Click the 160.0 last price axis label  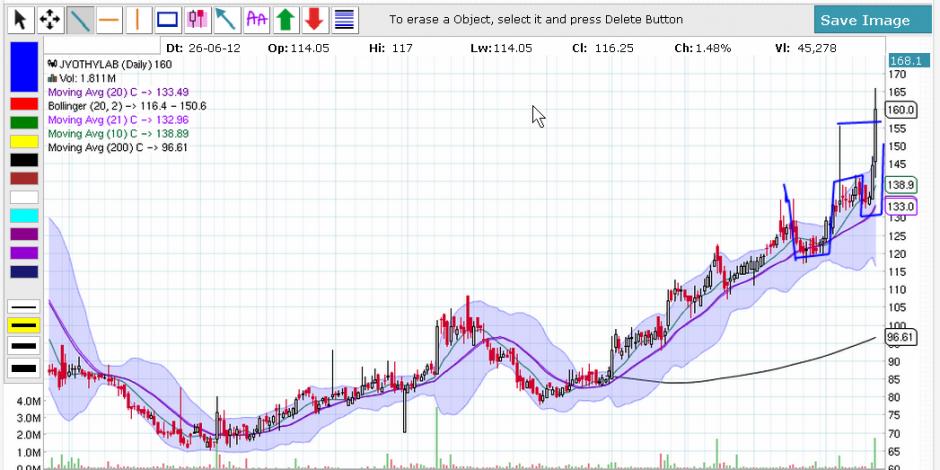[x=902, y=110]
